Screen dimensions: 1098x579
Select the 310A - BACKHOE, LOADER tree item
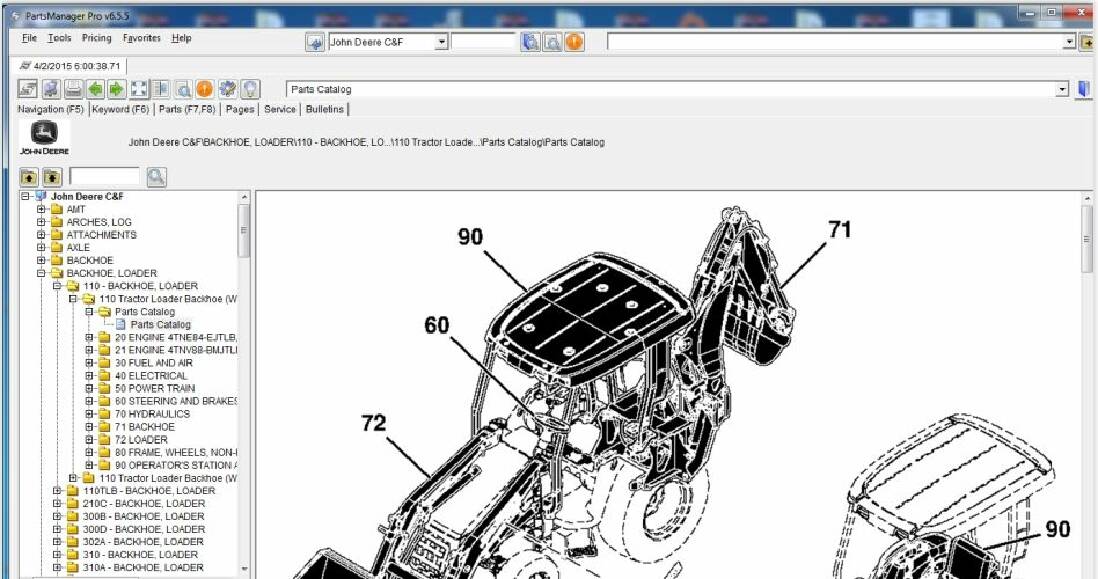tap(144, 567)
